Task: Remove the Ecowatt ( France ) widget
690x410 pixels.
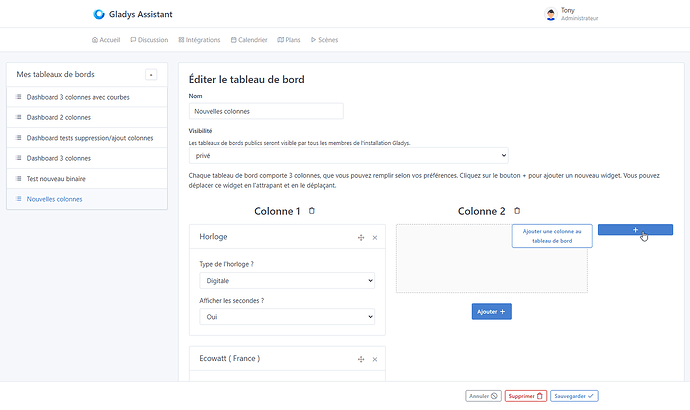Action: [375, 359]
